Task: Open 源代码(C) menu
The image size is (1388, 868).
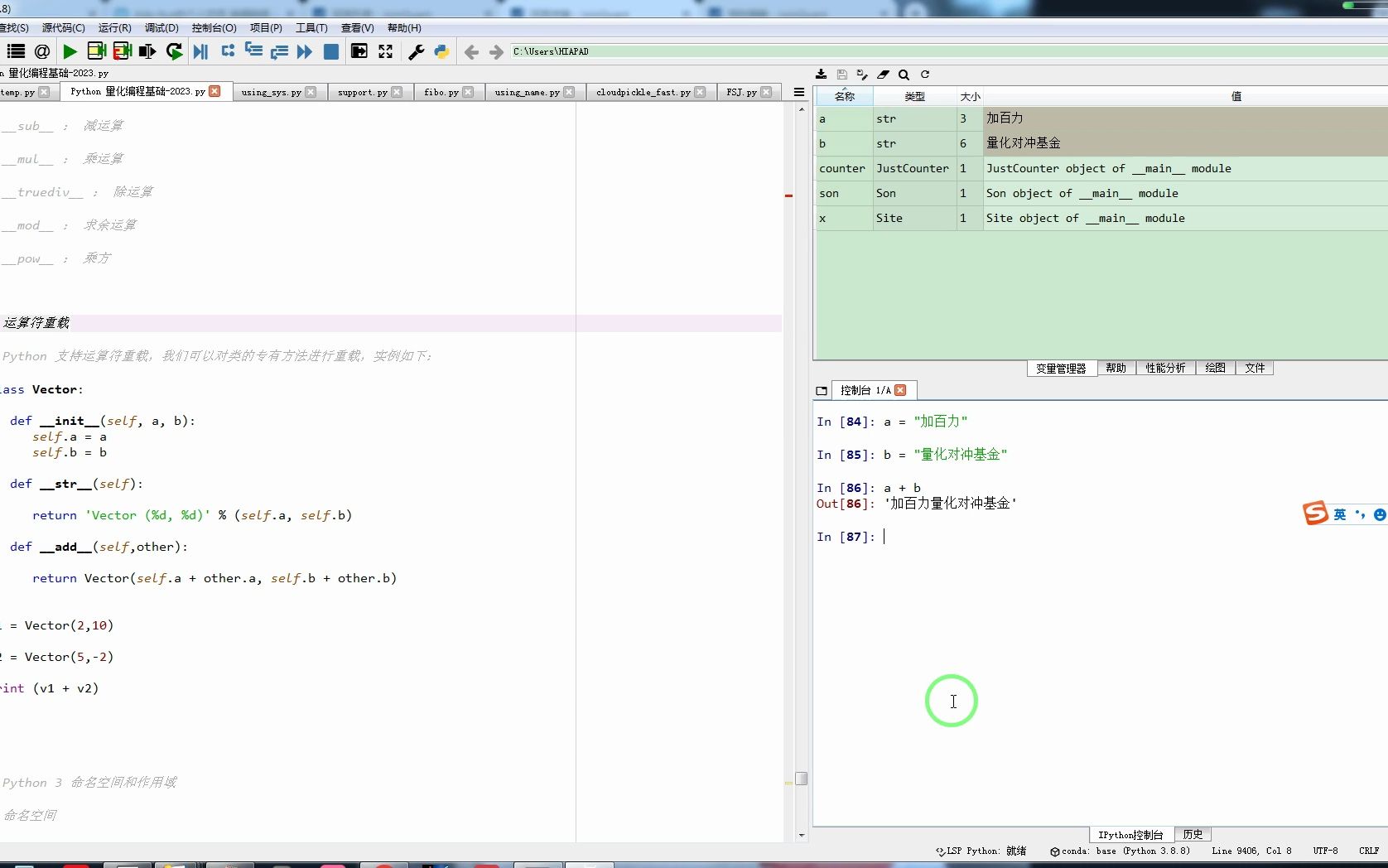Action: click(63, 28)
